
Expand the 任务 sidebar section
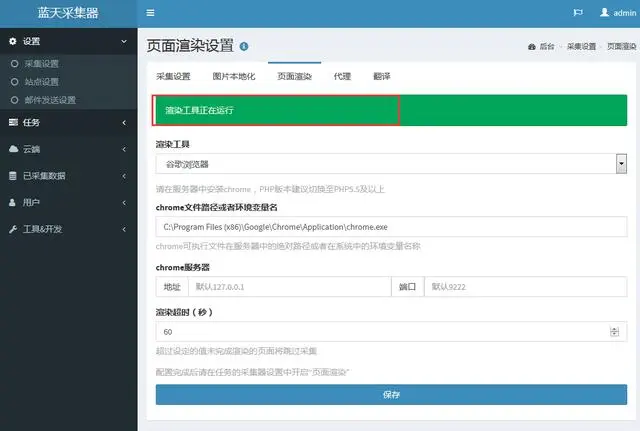tap(124, 122)
